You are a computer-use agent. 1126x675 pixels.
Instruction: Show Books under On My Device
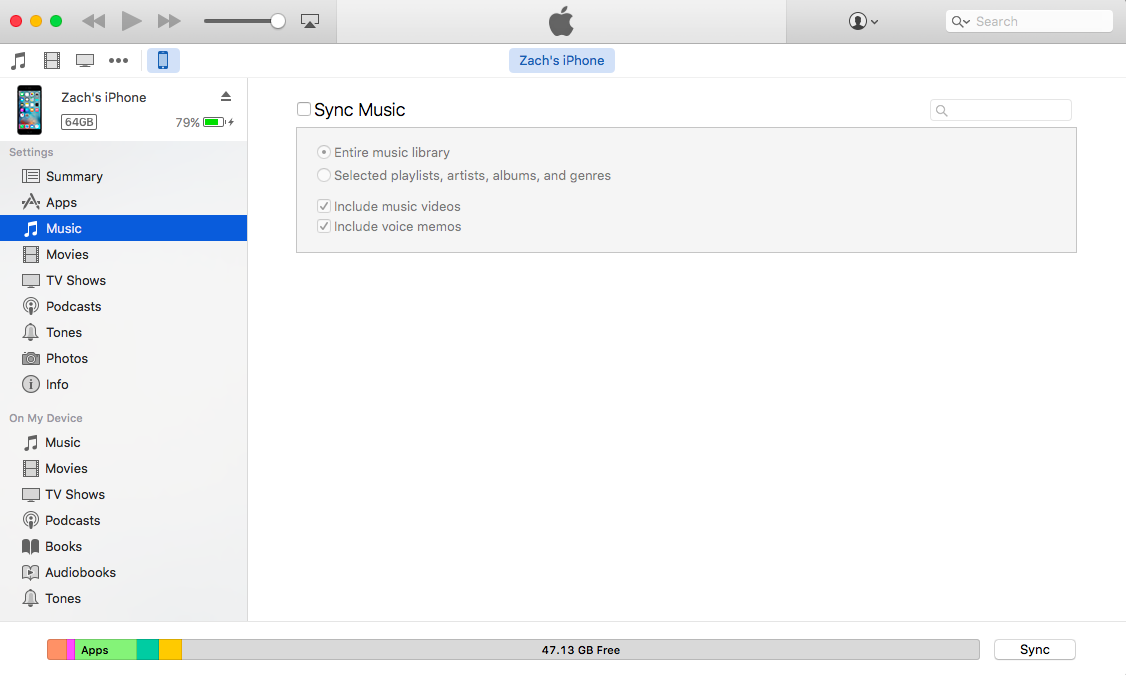click(124, 546)
